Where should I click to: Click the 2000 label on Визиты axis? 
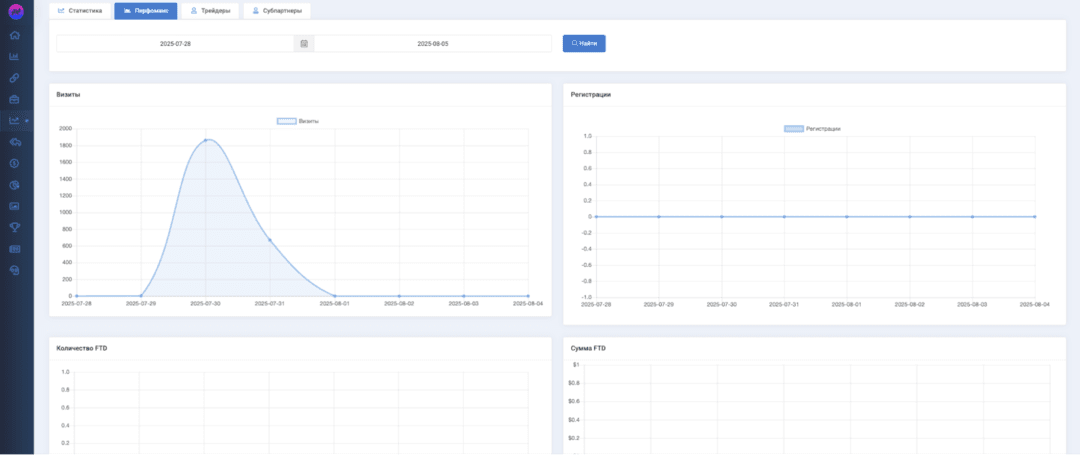pyautogui.click(x=65, y=129)
